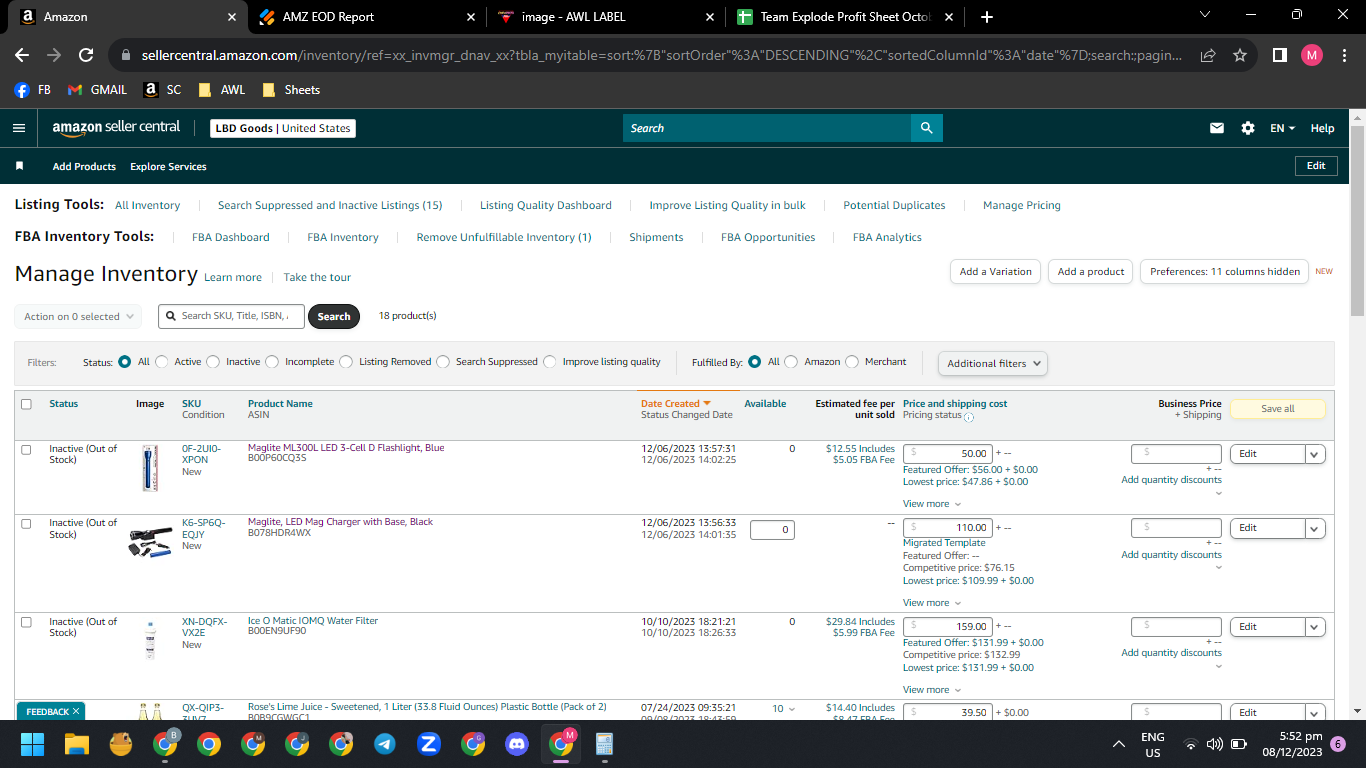Open the AWL bookmark folder
This screenshot has width=1366, height=768.
coord(222,90)
